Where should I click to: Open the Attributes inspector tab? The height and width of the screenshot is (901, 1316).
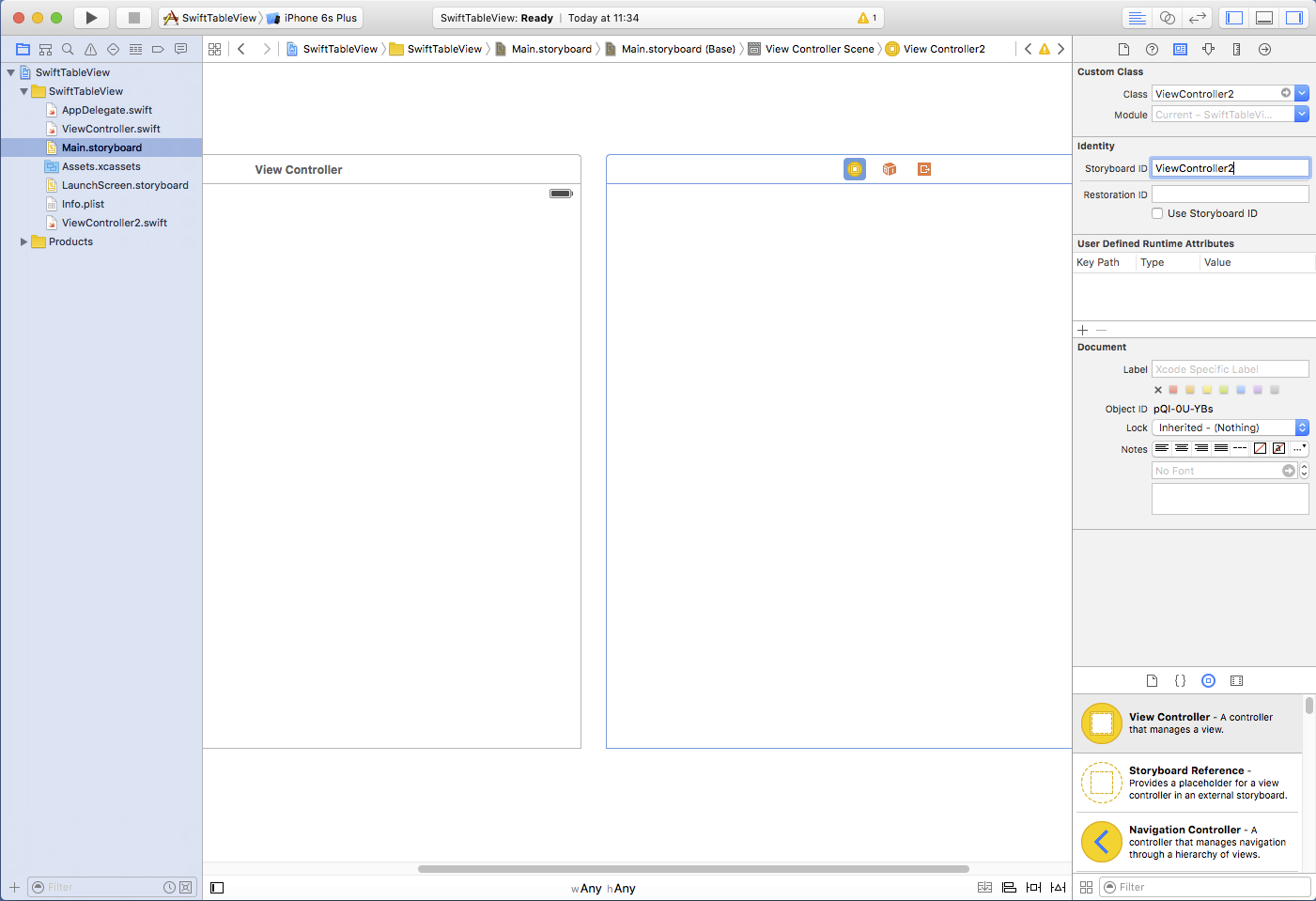point(1208,49)
